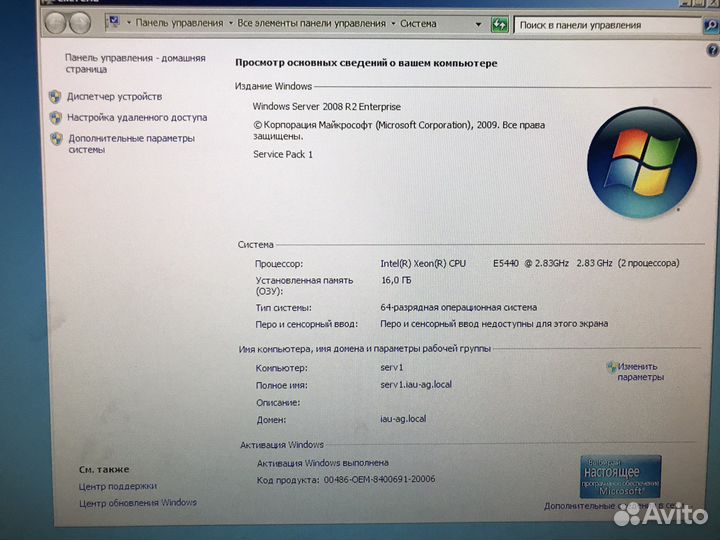Open Дополнительные параметры системы link
Screen dimensions: 720x540
click(x=131, y=144)
